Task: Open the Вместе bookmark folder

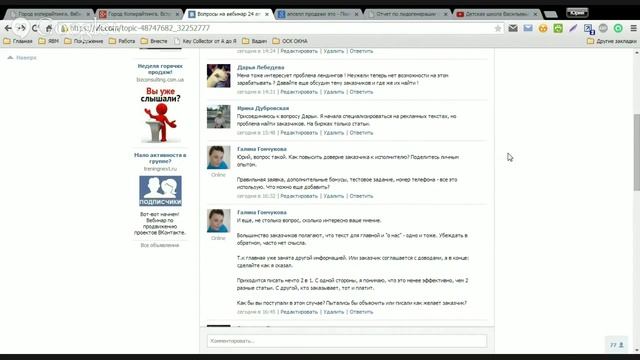Action: (154, 41)
